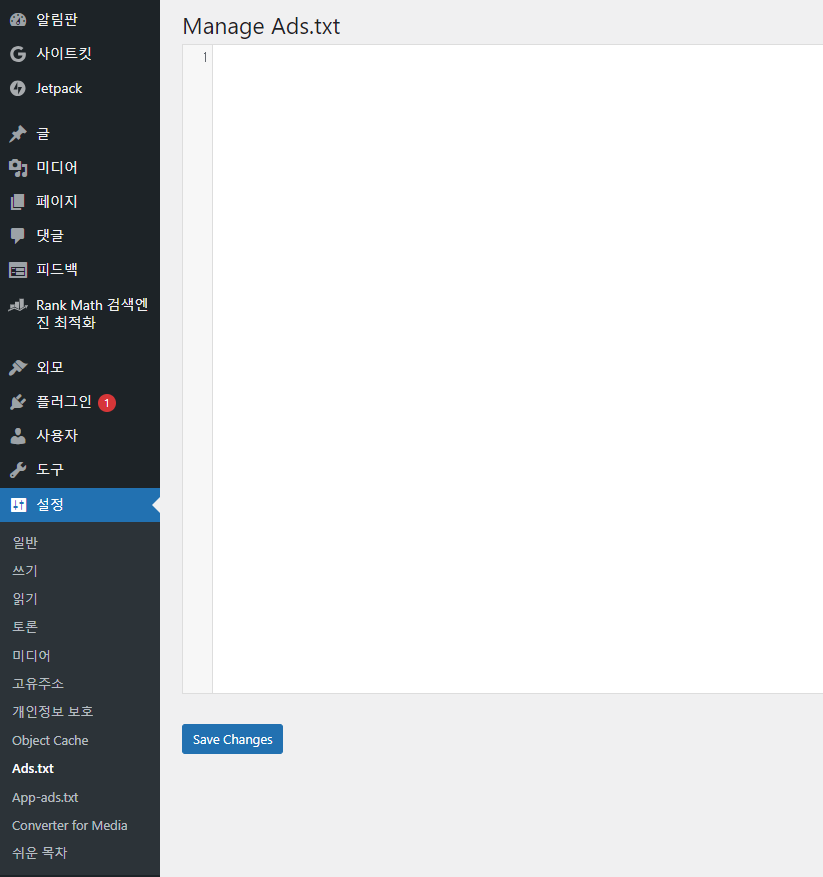Click the pushpin icon next to 글
The width and height of the screenshot is (823, 877).
[x=18, y=134]
